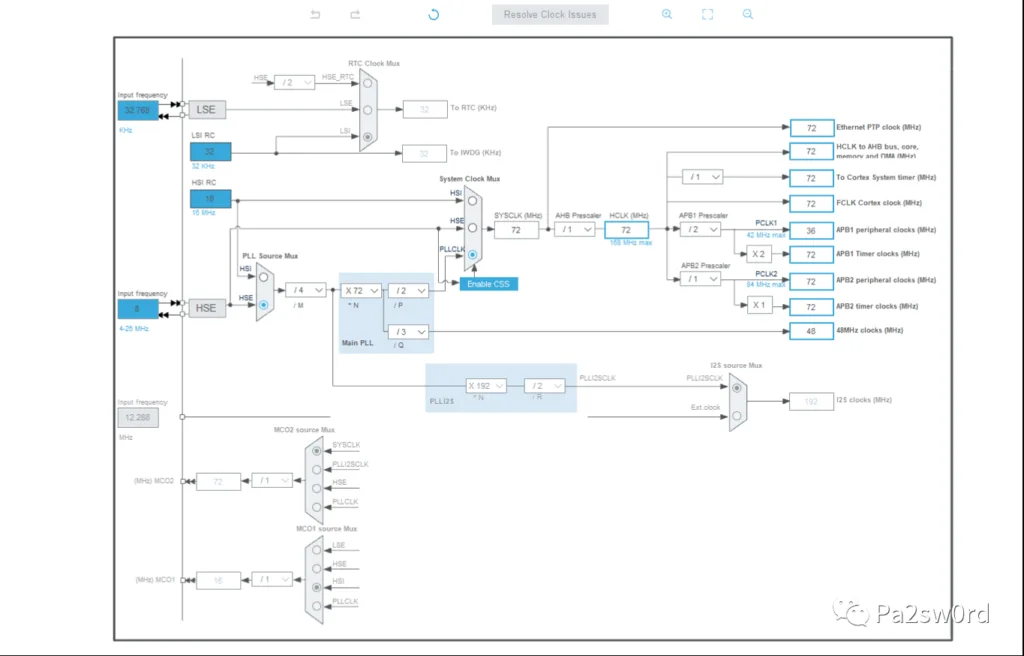Viewport: 1024px width, 656px height.
Task: Click the LSE 32.768 input frequency field
Action: pos(138,110)
